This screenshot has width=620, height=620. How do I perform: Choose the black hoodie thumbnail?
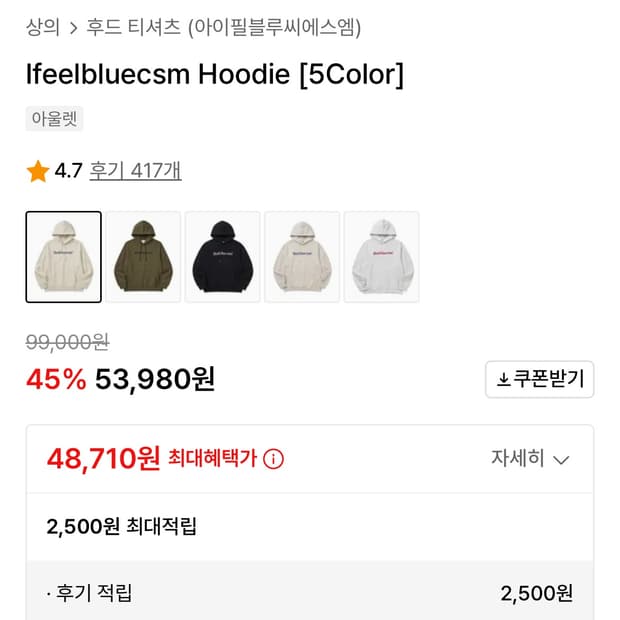(223, 257)
